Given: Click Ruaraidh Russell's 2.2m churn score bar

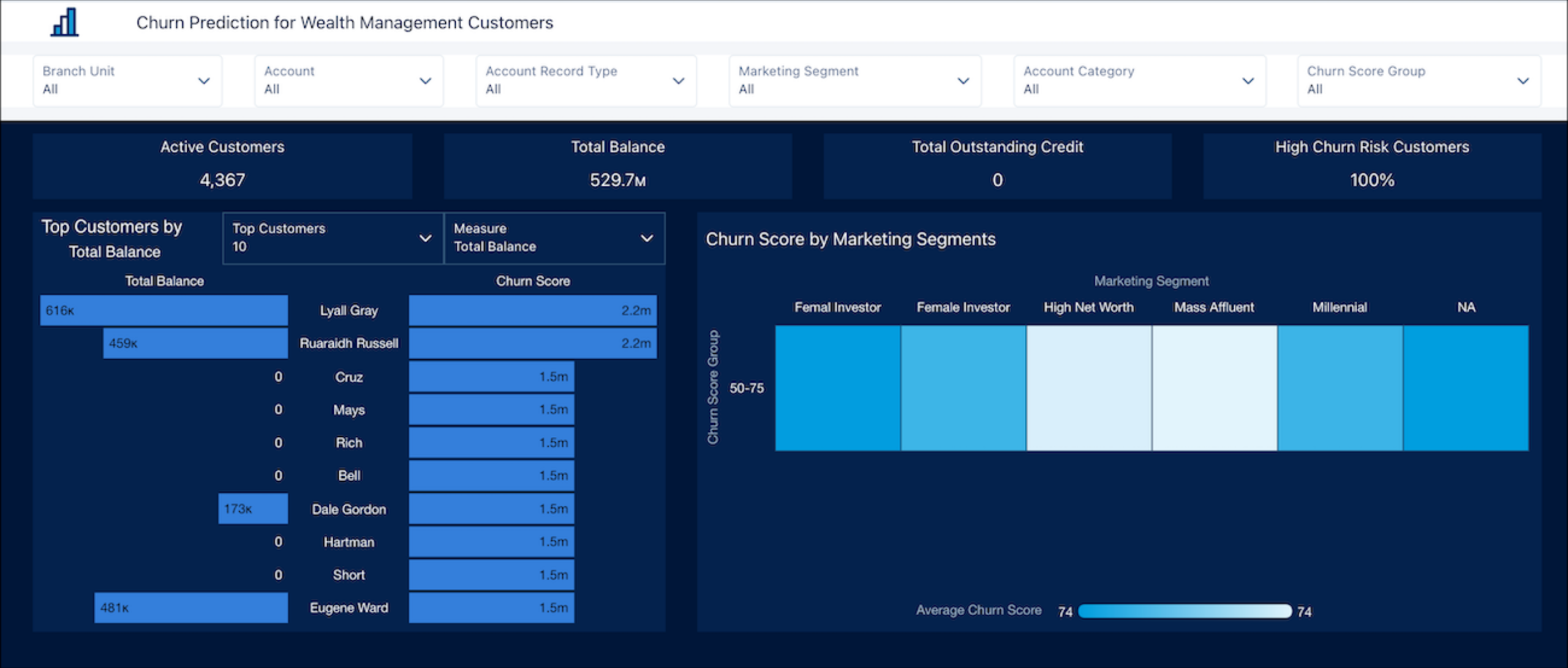Looking at the screenshot, I should 532,343.
